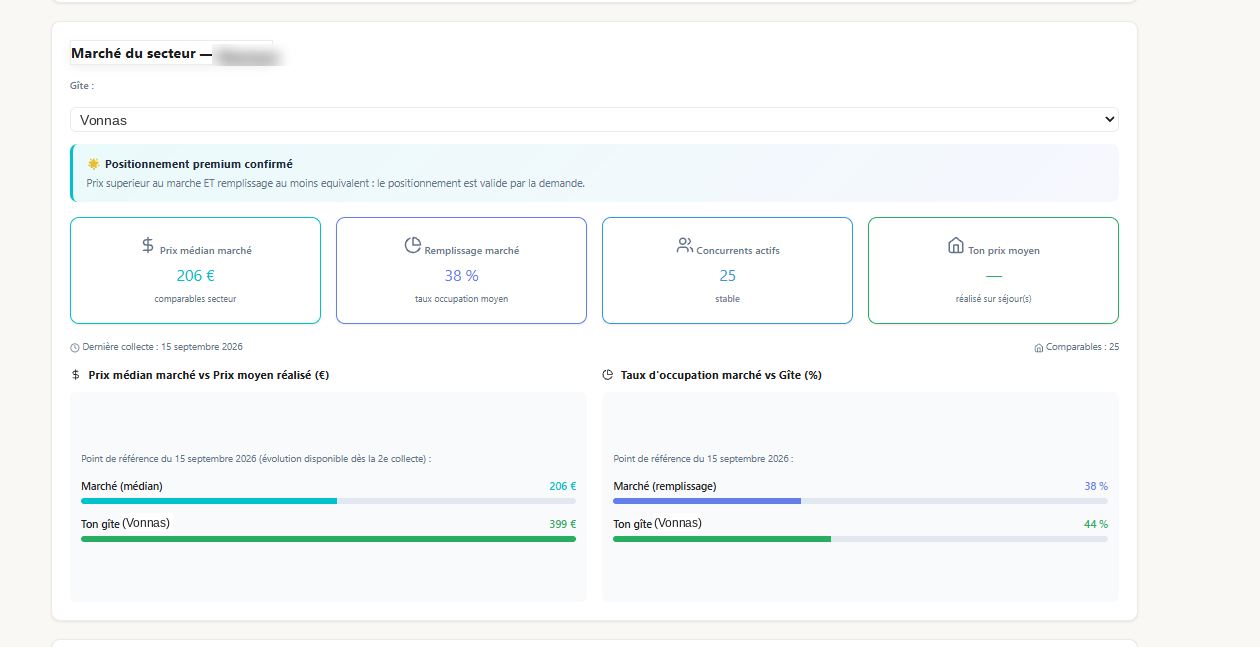Viewport: 1260px width, 647px height.
Task: Click the "Taux d'occupation marché vs Gîte (%)" heading
Action: [721, 375]
